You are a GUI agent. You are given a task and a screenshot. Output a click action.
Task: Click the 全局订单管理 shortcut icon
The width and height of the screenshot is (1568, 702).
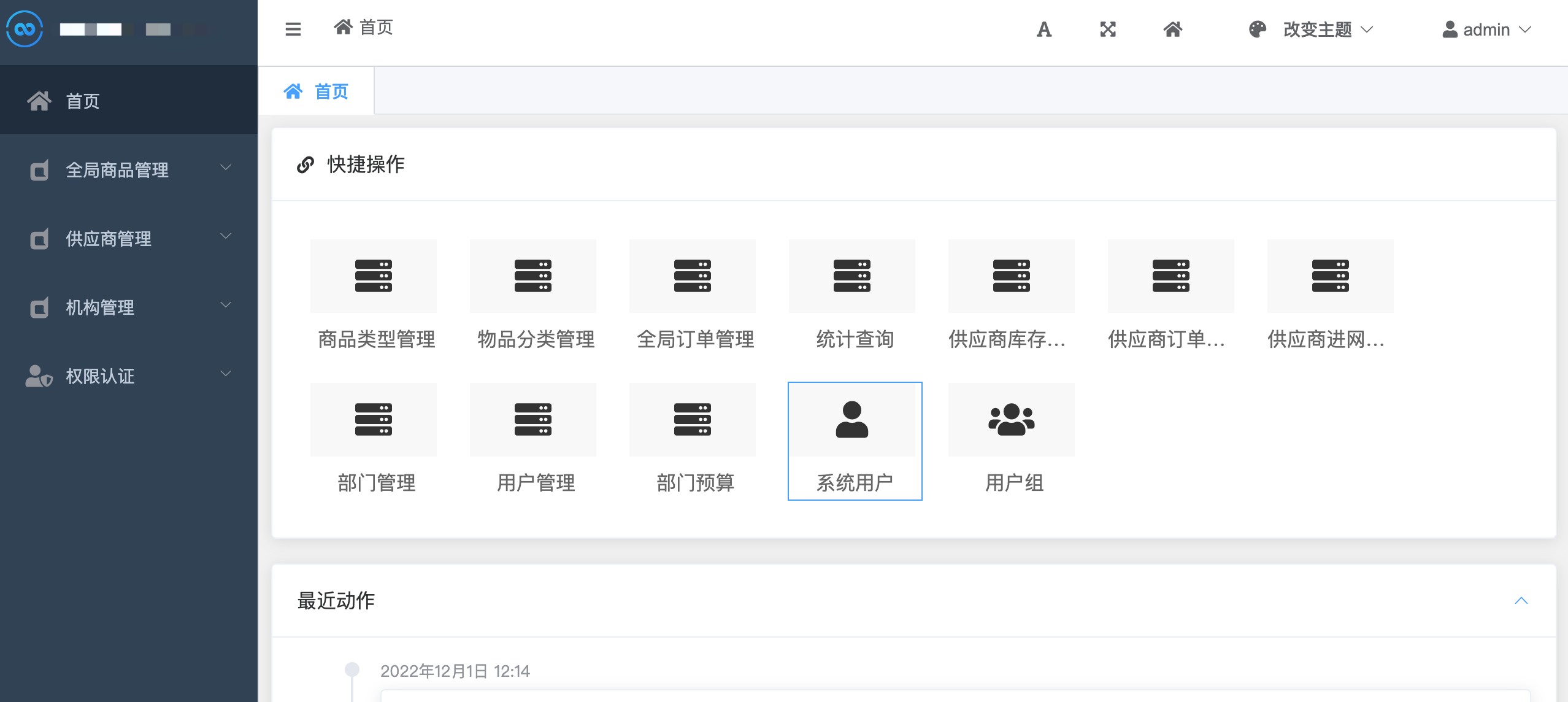pos(693,276)
